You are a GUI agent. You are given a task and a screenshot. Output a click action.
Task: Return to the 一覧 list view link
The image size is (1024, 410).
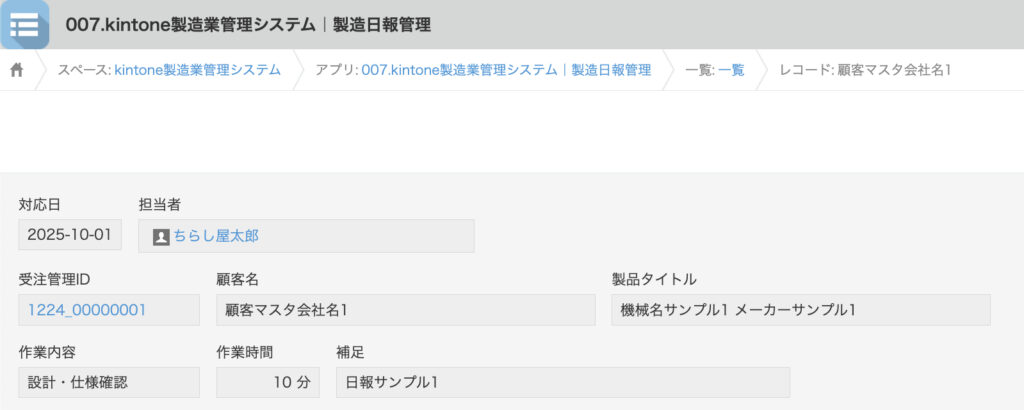[731, 70]
